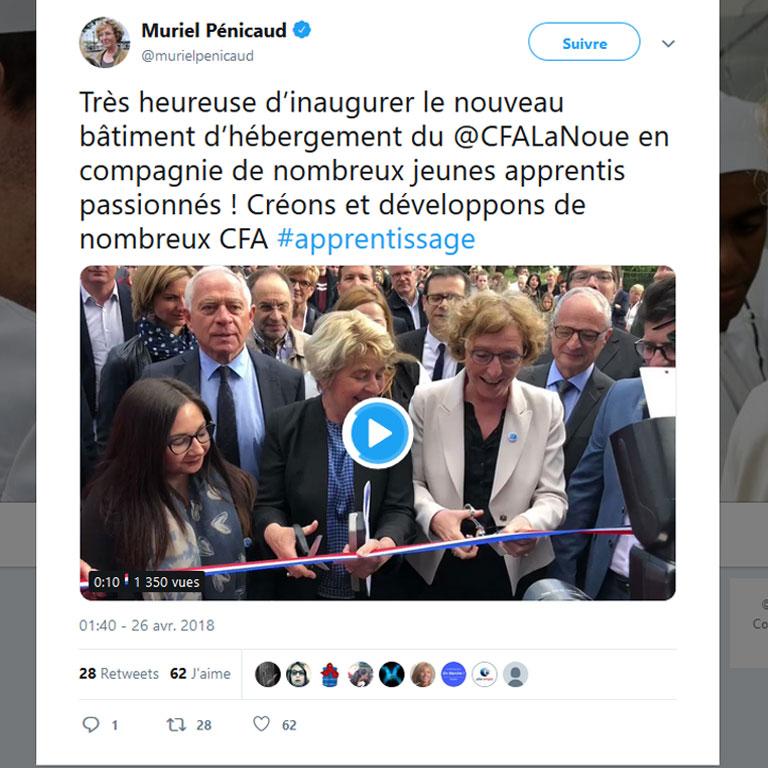Follow the account using the Suivre button
The image size is (768, 768).
[x=584, y=42]
